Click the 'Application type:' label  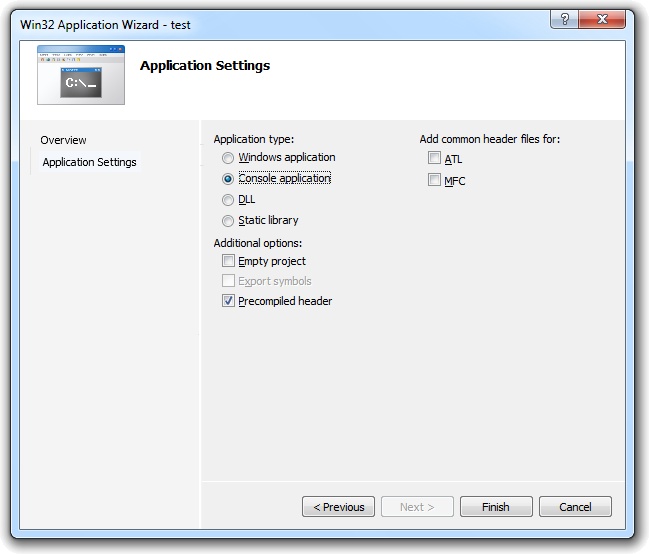click(x=254, y=139)
